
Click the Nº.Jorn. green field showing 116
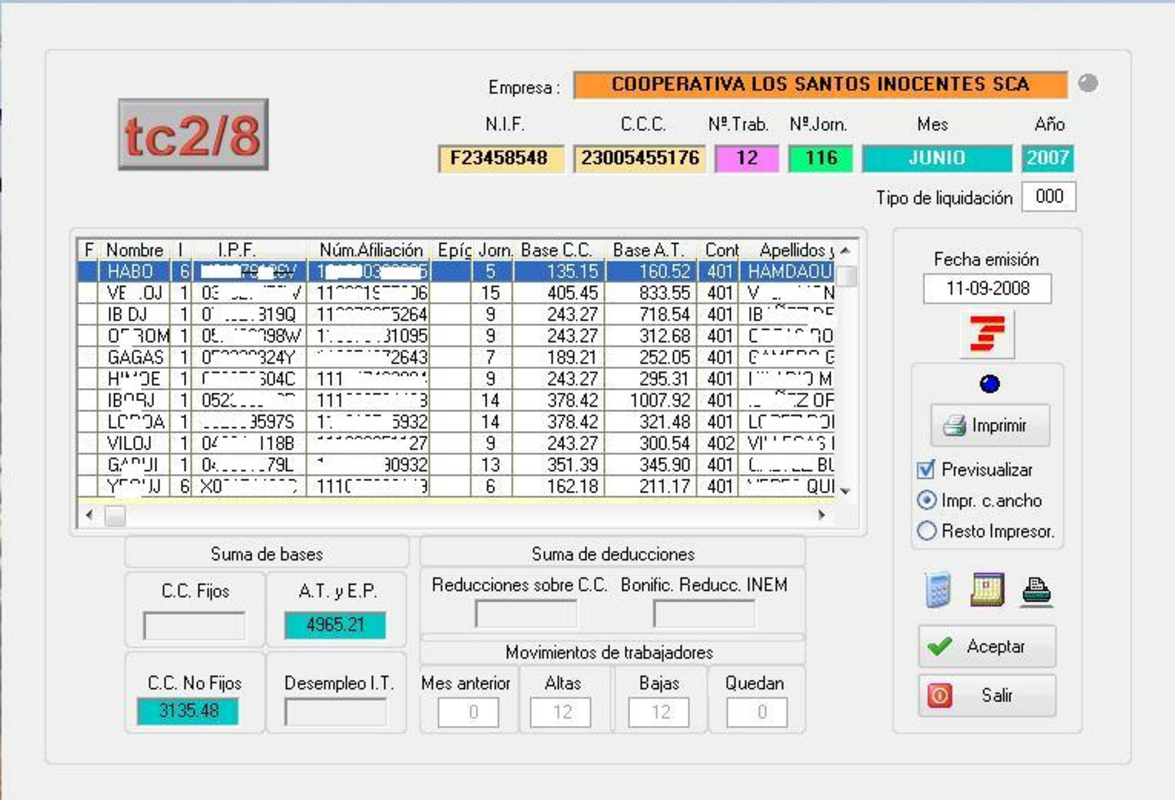pos(821,158)
